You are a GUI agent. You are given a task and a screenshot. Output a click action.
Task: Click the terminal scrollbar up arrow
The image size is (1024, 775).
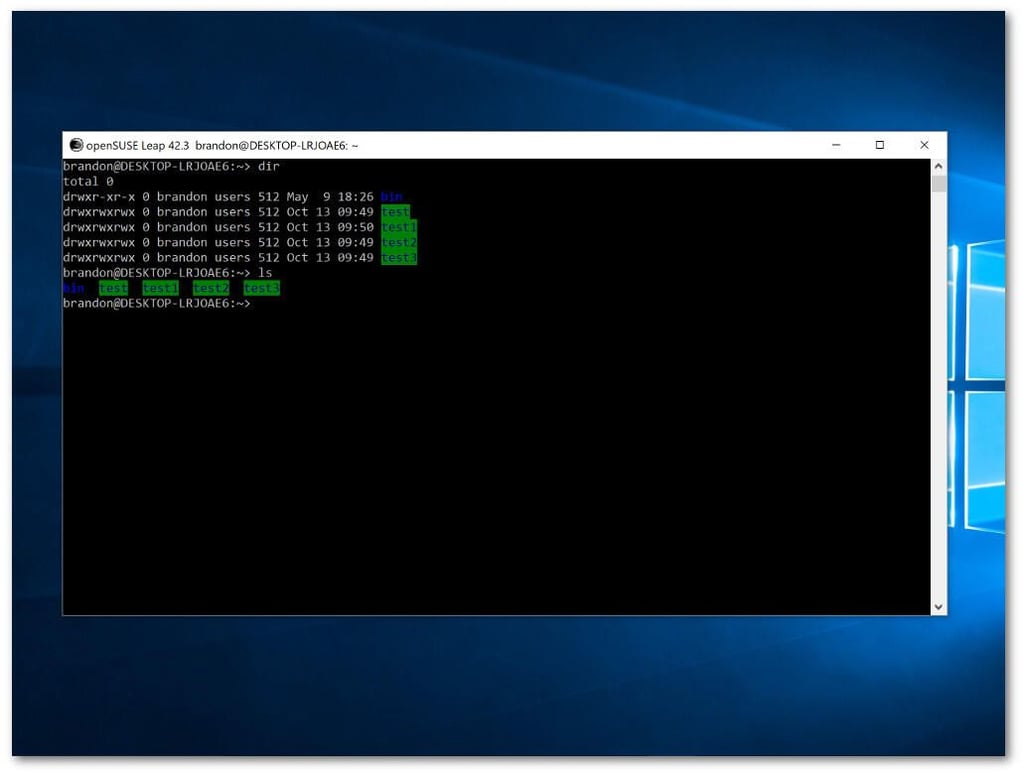(938, 166)
